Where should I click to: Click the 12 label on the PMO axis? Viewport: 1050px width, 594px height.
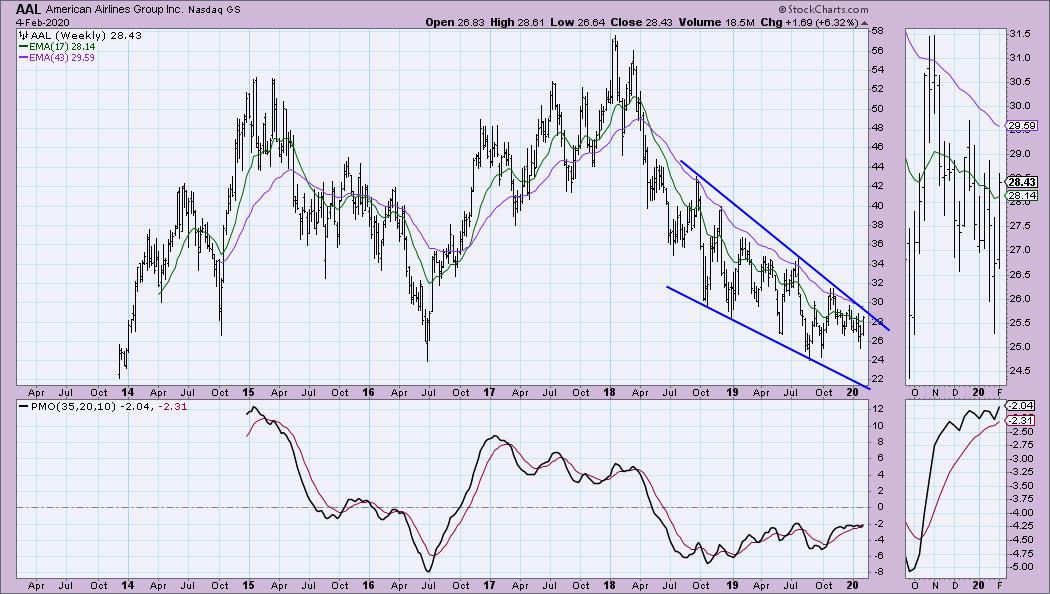point(877,409)
